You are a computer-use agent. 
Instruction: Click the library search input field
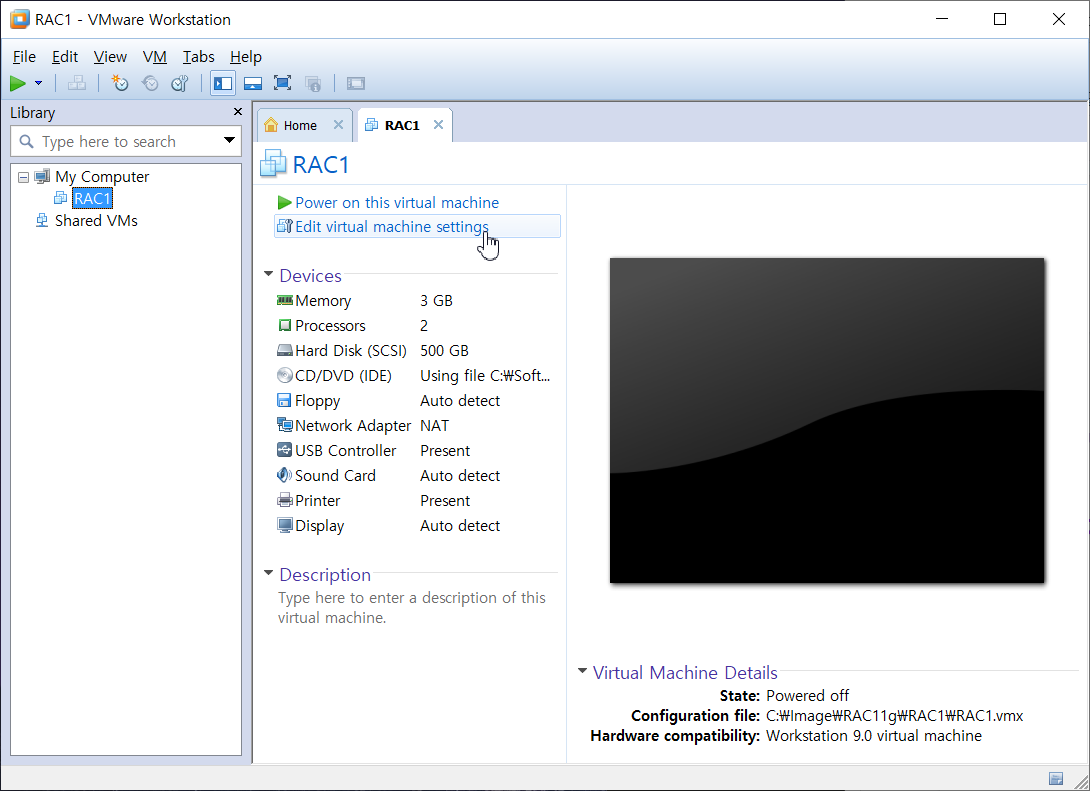click(x=125, y=142)
